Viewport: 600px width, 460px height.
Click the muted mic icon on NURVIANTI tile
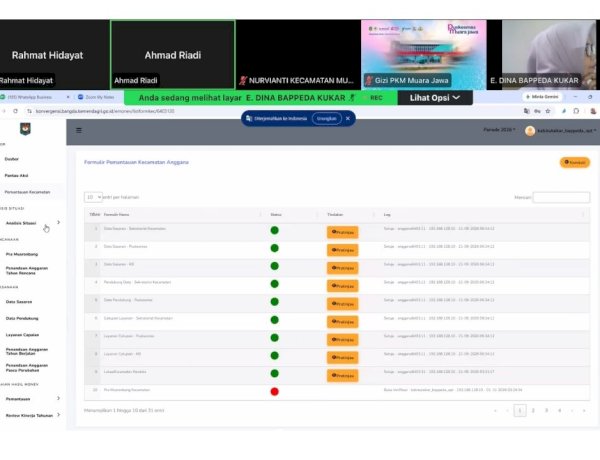[x=243, y=80]
